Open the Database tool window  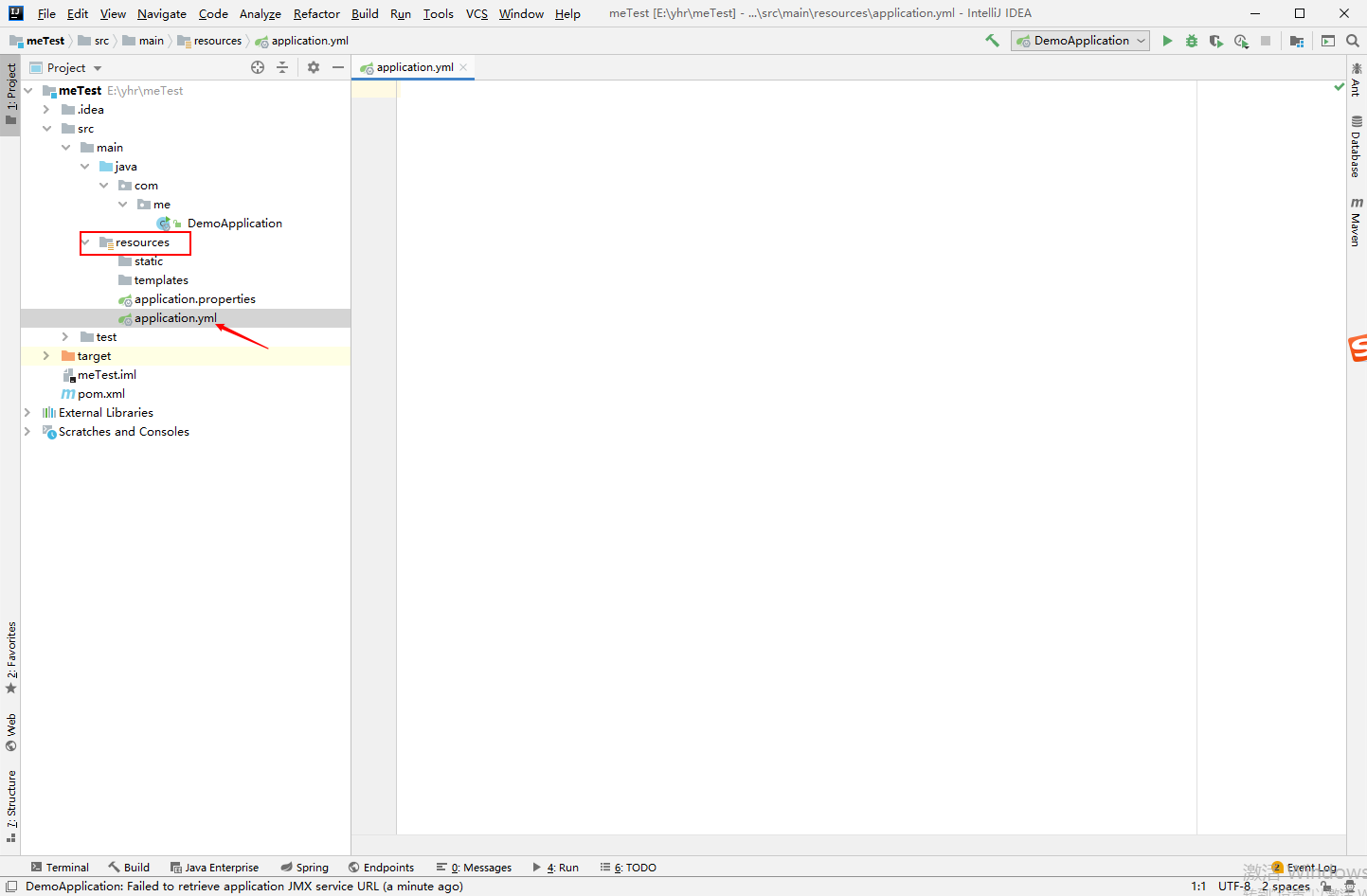(x=1357, y=147)
